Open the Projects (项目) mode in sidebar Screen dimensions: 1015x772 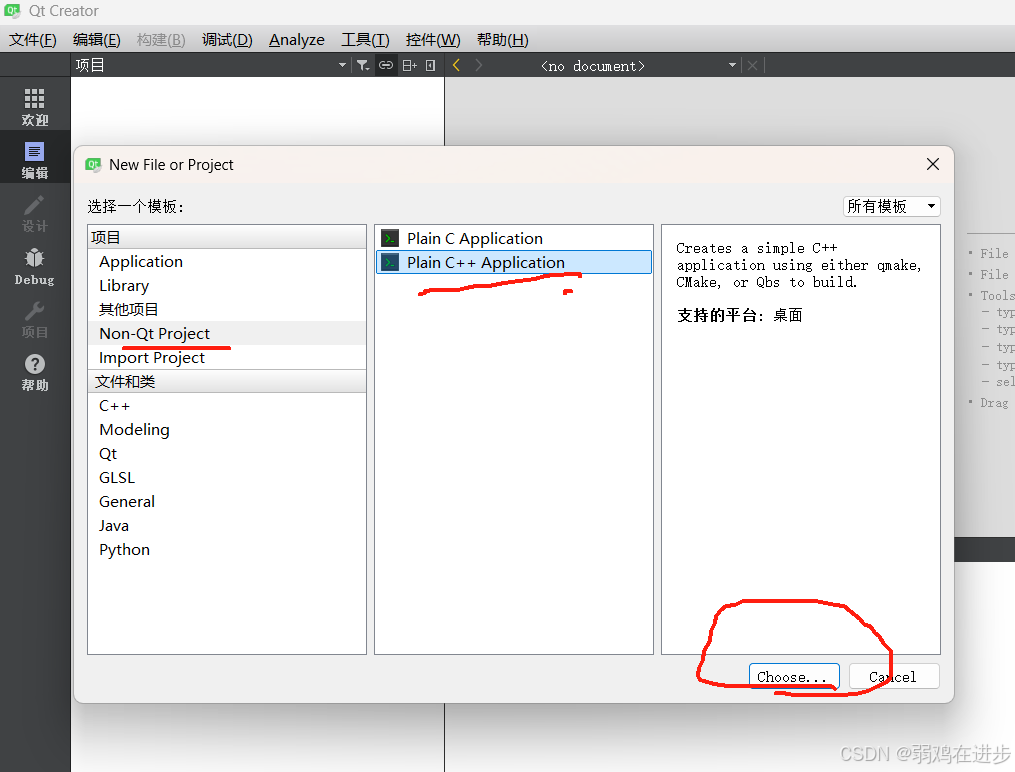[34, 320]
